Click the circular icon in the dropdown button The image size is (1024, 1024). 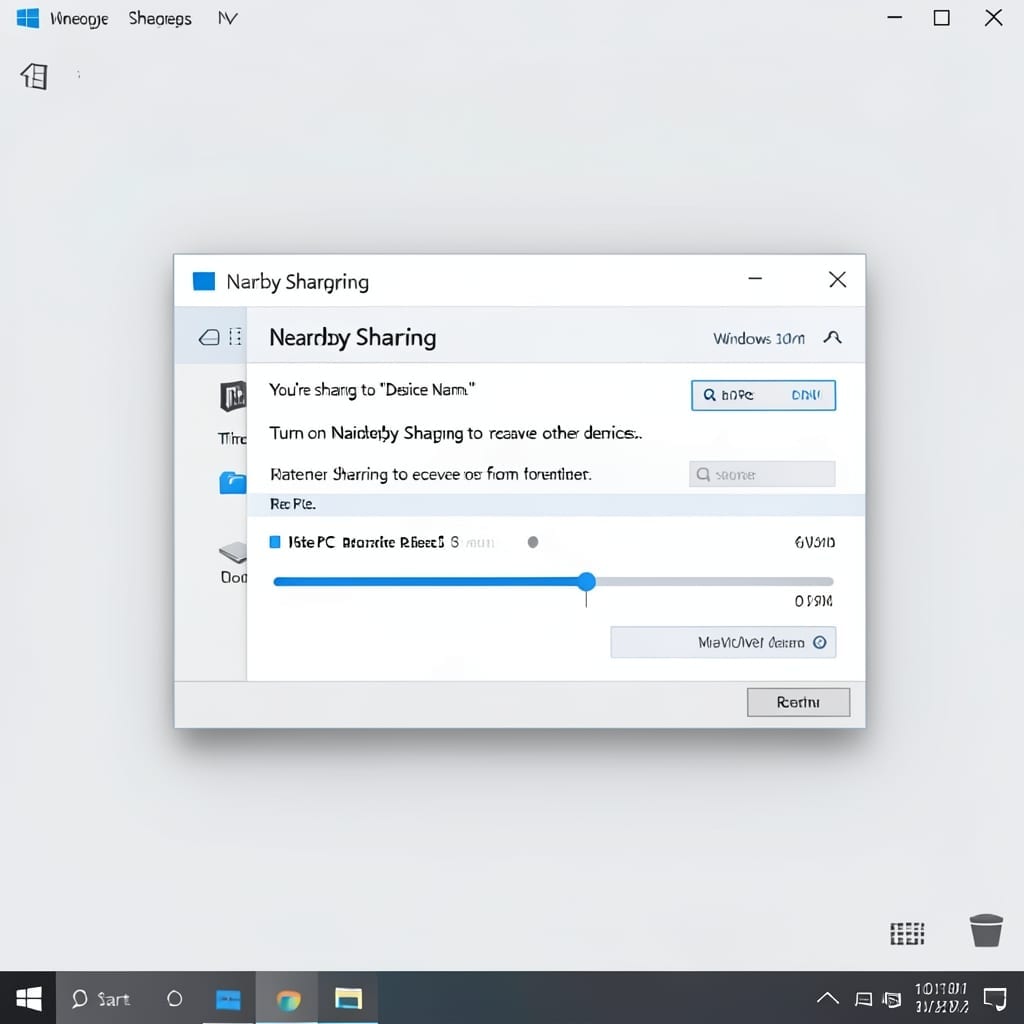[x=820, y=643]
